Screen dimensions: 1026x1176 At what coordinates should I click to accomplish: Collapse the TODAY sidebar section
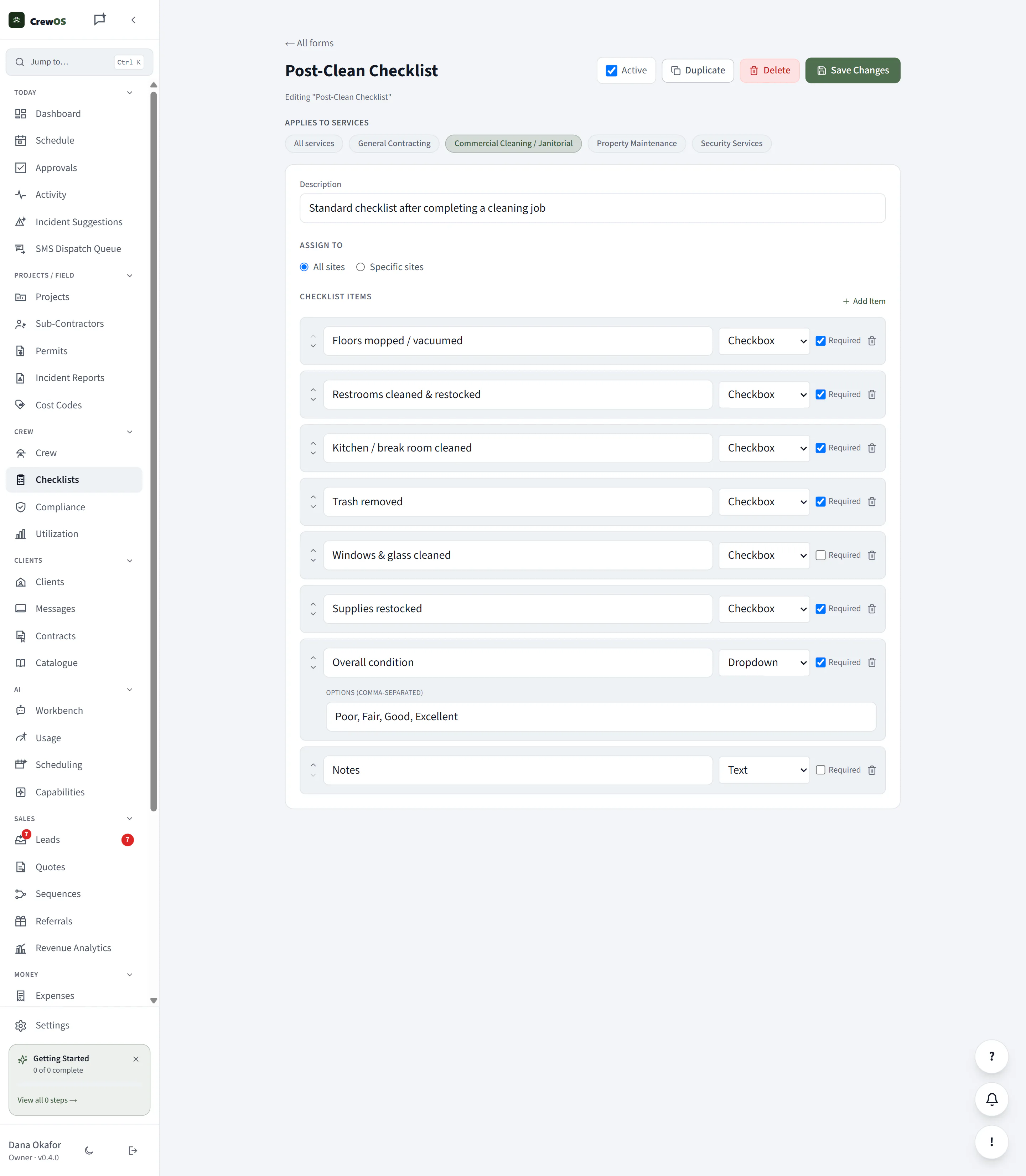click(129, 92)
